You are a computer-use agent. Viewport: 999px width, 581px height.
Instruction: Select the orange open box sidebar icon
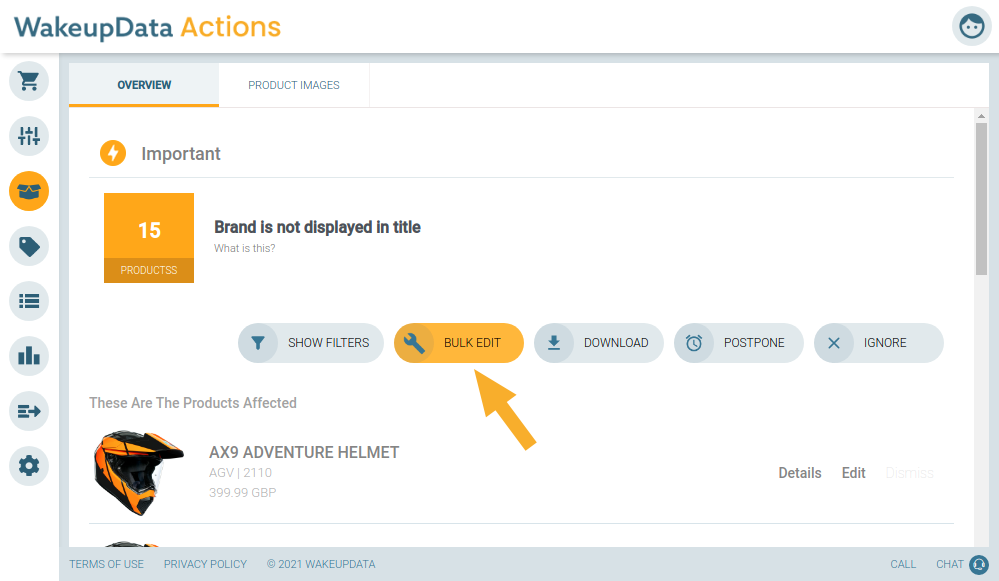pyautogui.click(x=29, y=191)
